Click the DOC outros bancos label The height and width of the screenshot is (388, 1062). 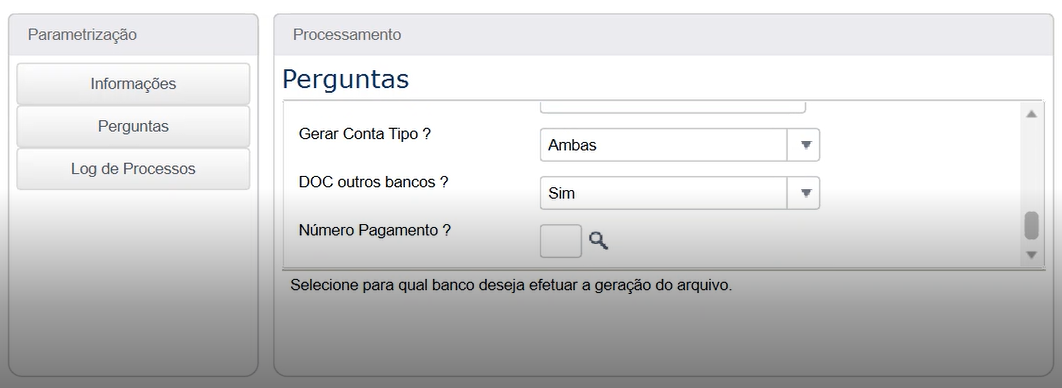(373, 182)
